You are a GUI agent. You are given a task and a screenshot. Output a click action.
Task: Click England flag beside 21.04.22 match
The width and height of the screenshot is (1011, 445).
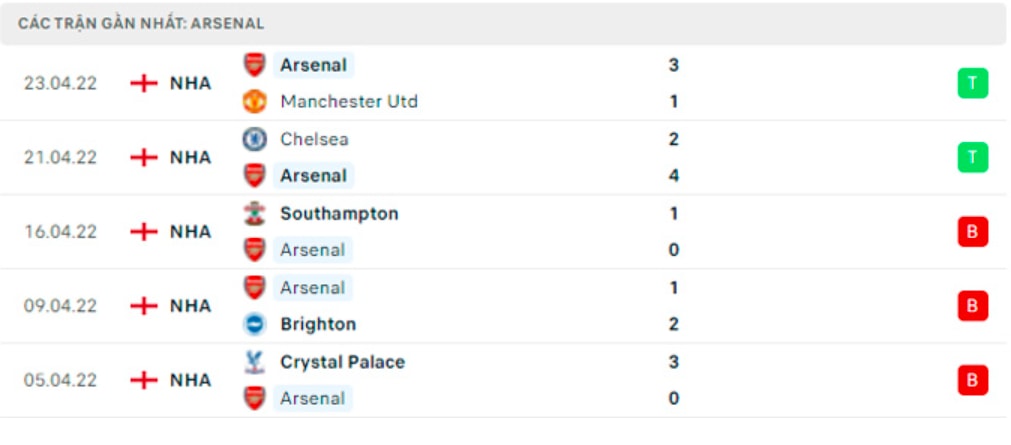click(x=144, y=157)
